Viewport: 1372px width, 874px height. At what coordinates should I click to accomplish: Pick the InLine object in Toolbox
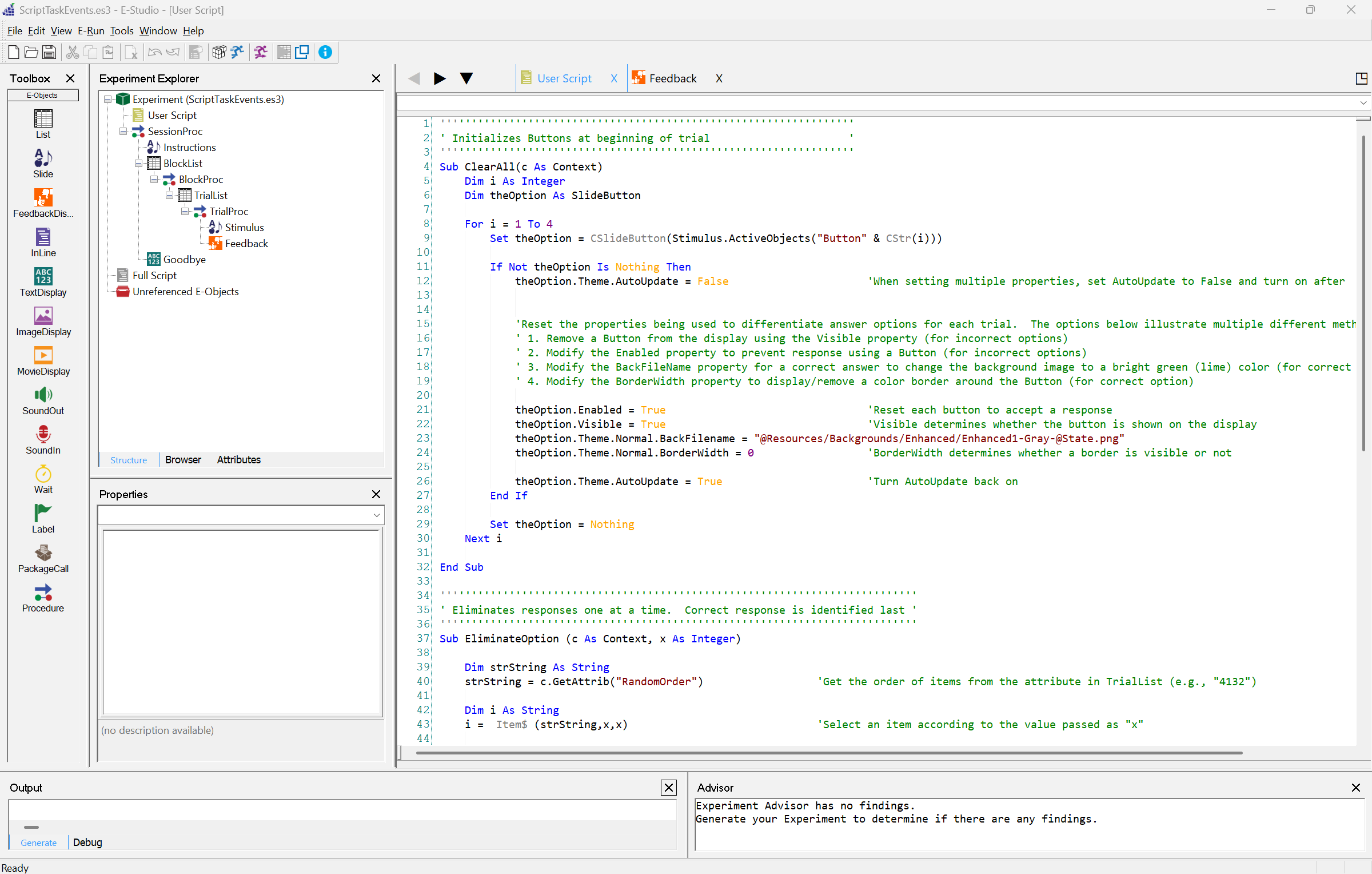coord(43,243)
